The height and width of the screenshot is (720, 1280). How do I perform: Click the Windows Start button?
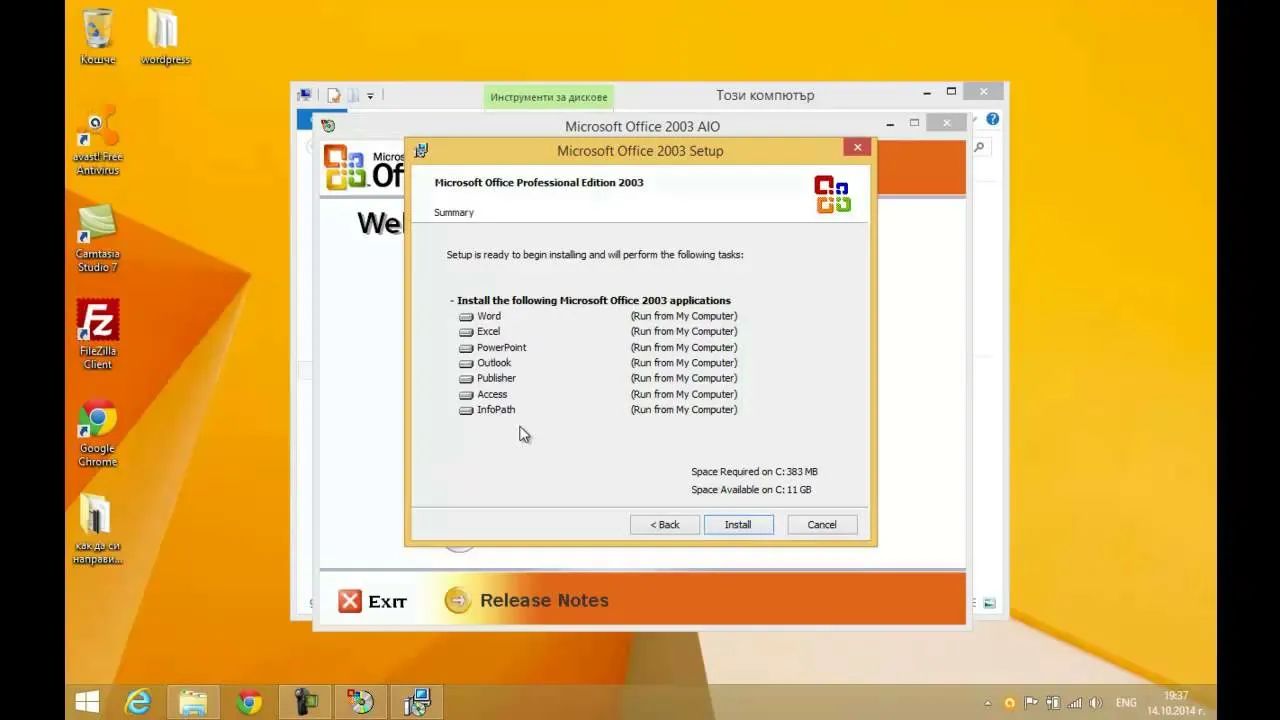tap(87, 702)
